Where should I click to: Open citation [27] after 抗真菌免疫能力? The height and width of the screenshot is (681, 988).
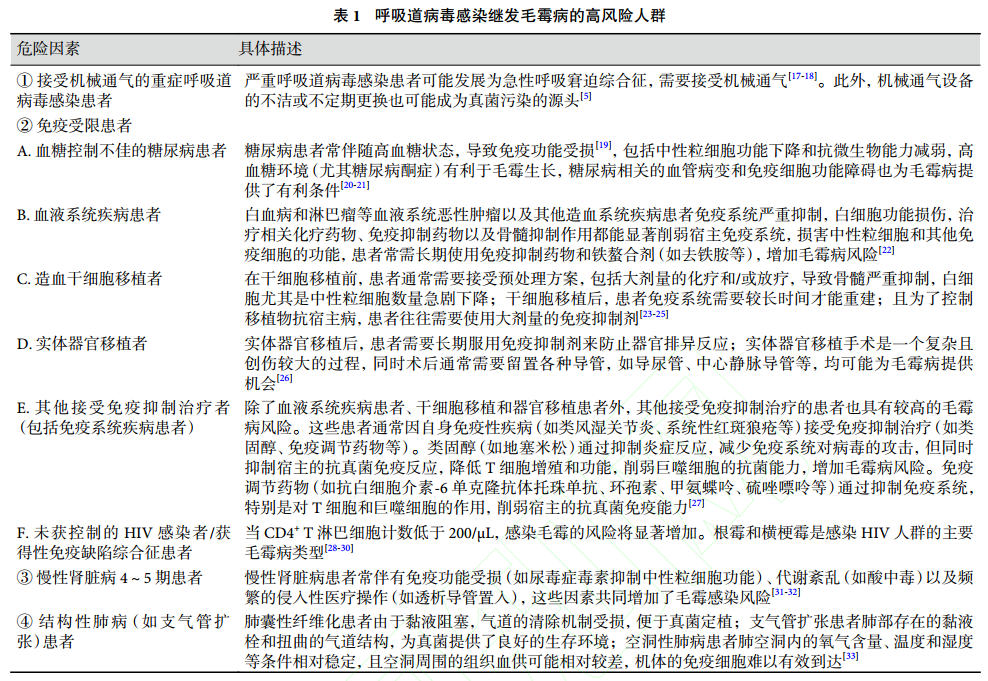point(696,502)
